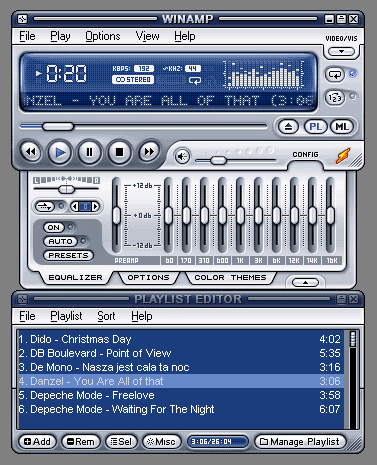Click the scrolling song title display
This screenshot has width=377, height=465.
click(169, 100)
